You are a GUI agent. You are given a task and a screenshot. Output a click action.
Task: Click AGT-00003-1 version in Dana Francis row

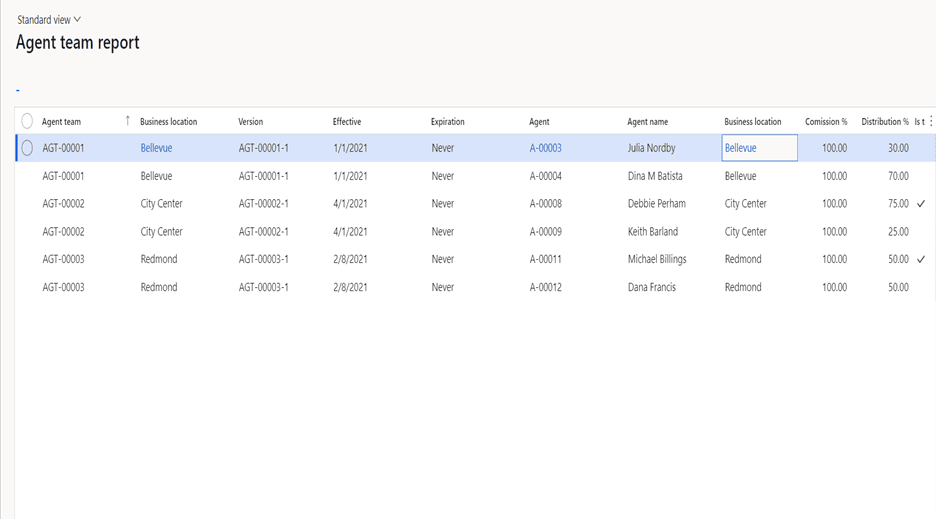[x=264, y=287]
